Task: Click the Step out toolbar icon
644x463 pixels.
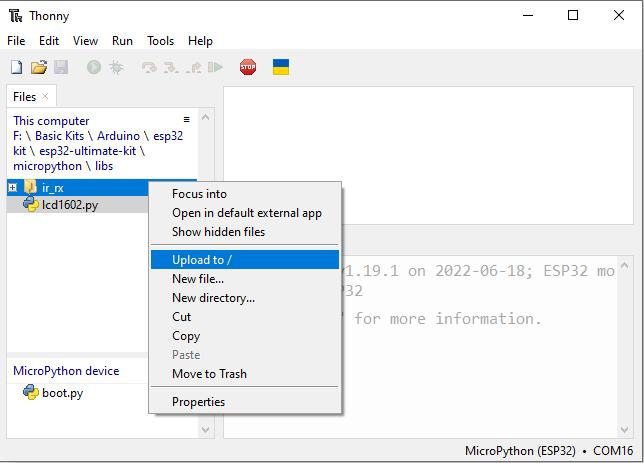Action: tap(193, 67)
